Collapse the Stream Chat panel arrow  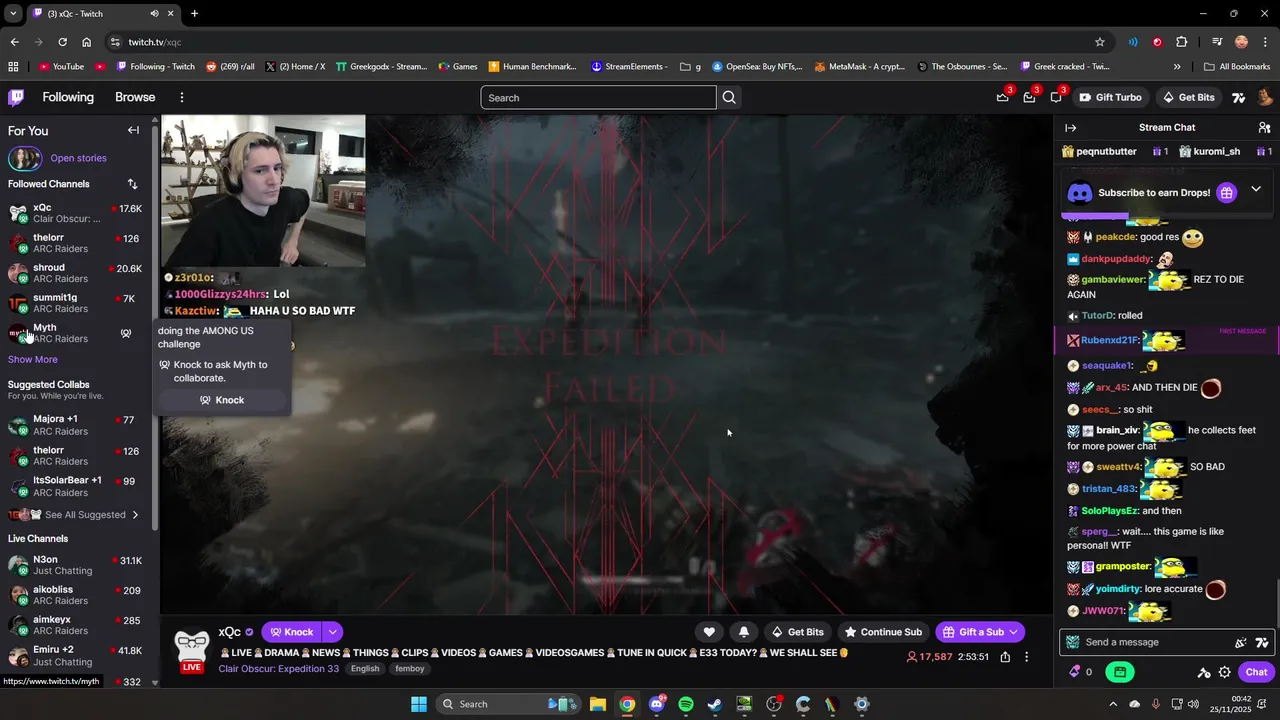pos(1070,128)
